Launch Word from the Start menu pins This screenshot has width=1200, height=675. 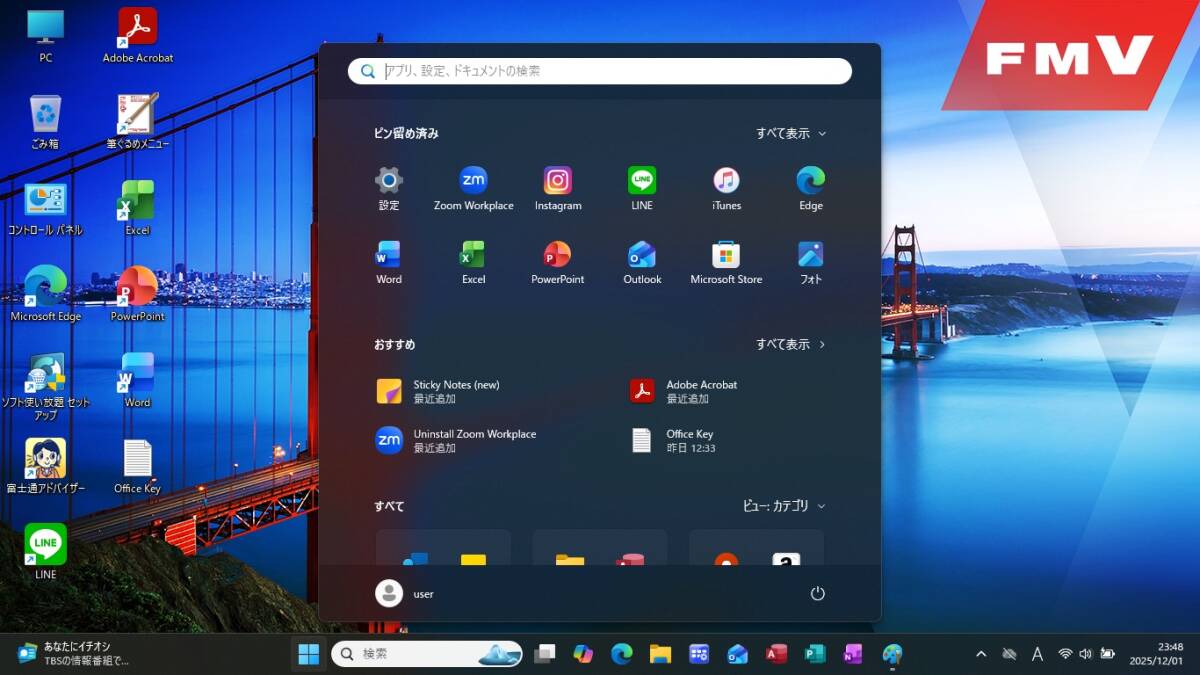click(389, 263)
